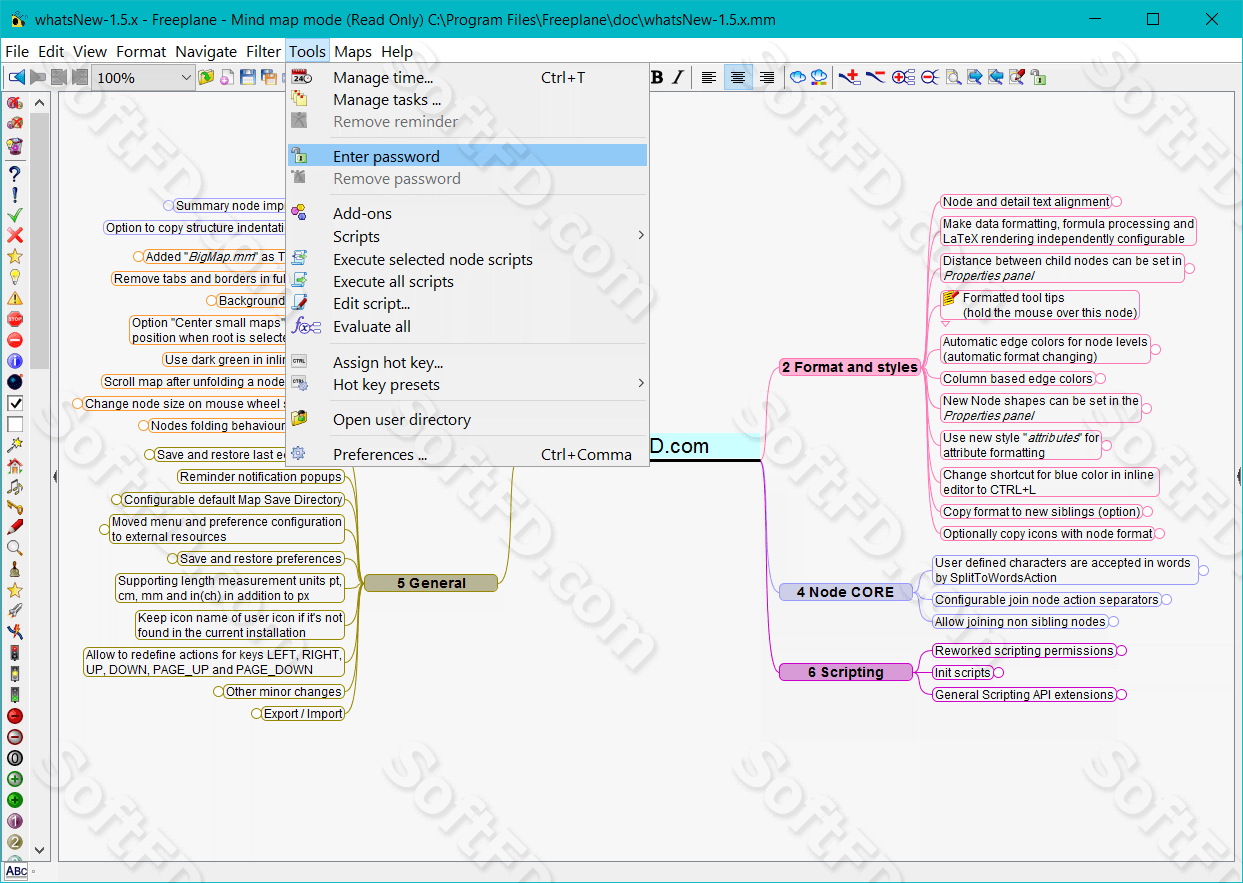Open the Edit menu
This screenshot has width=1243, height=883.
(51, 51)
